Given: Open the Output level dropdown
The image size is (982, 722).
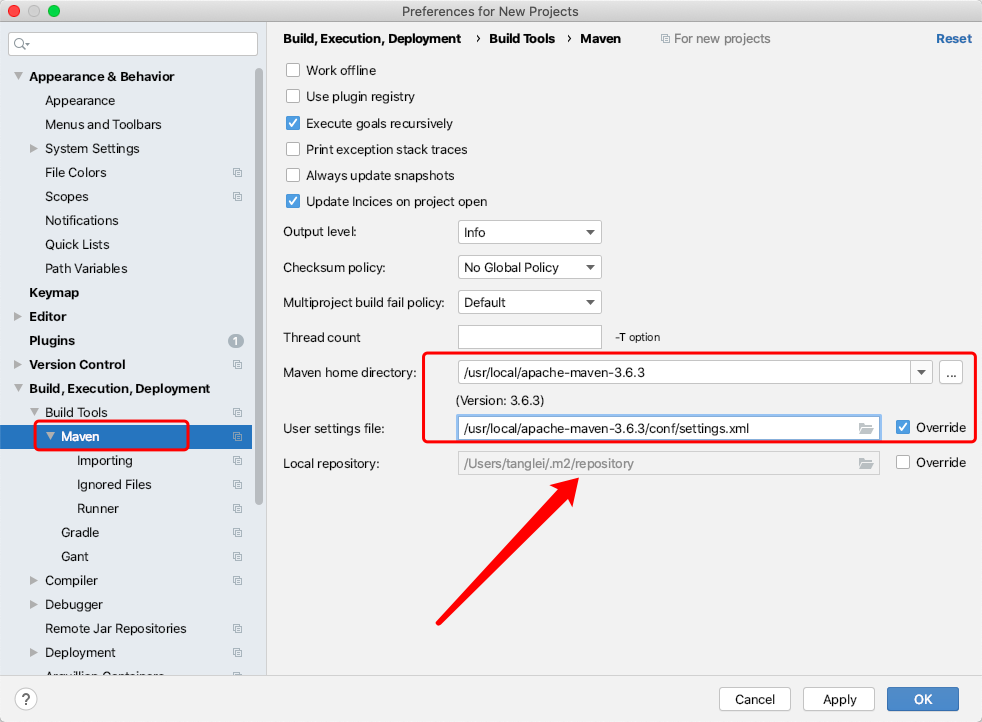Looking at the screenshot, I should pos(529,232).
